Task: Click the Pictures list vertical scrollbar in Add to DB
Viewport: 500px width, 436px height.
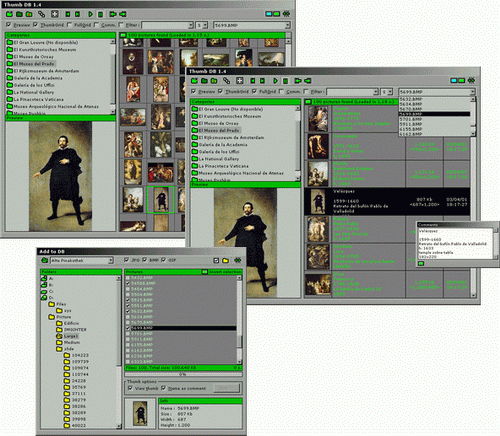Action: [239, 319]
